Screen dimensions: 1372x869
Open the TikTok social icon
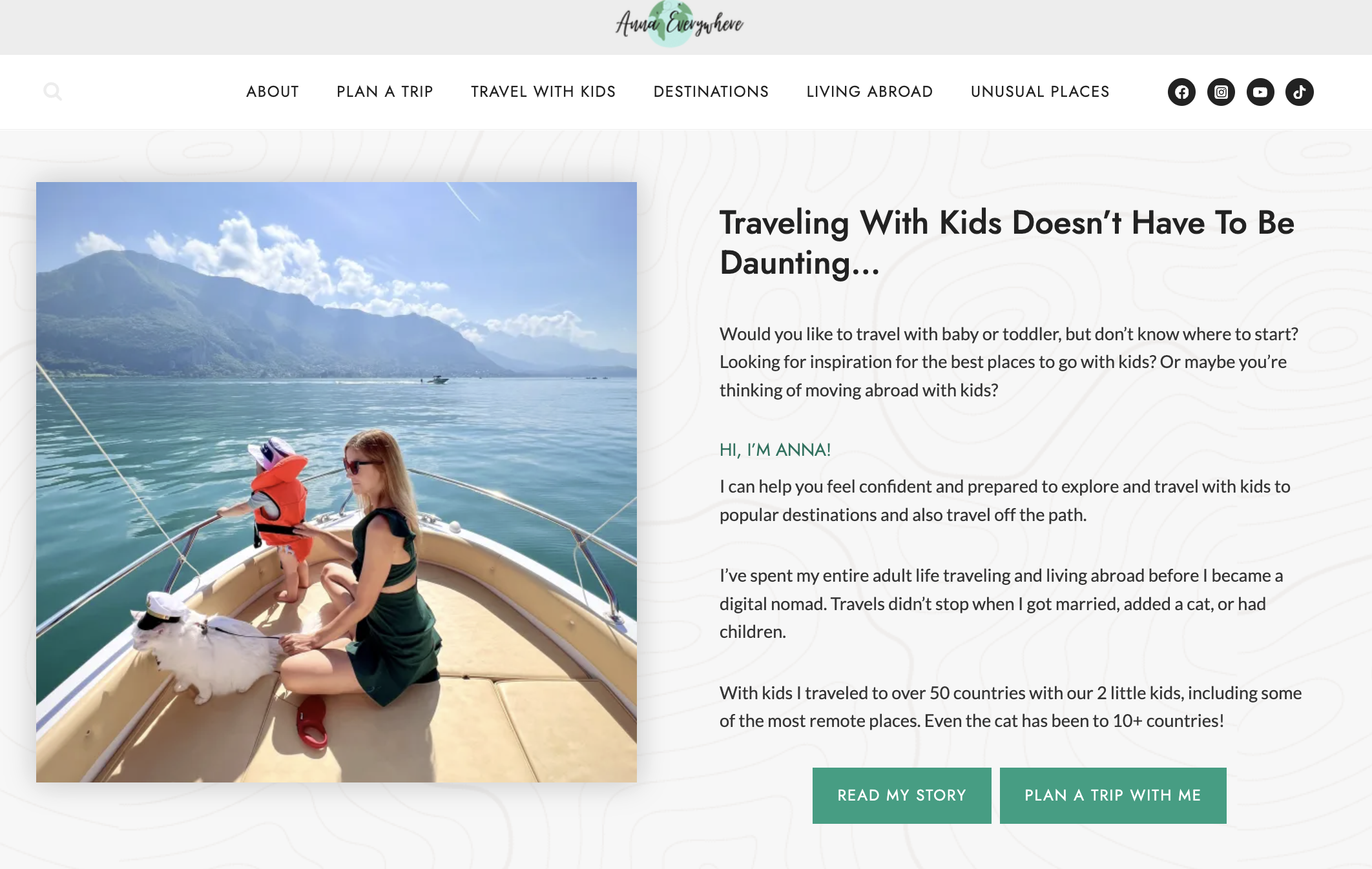click(x=1300, y=92)
